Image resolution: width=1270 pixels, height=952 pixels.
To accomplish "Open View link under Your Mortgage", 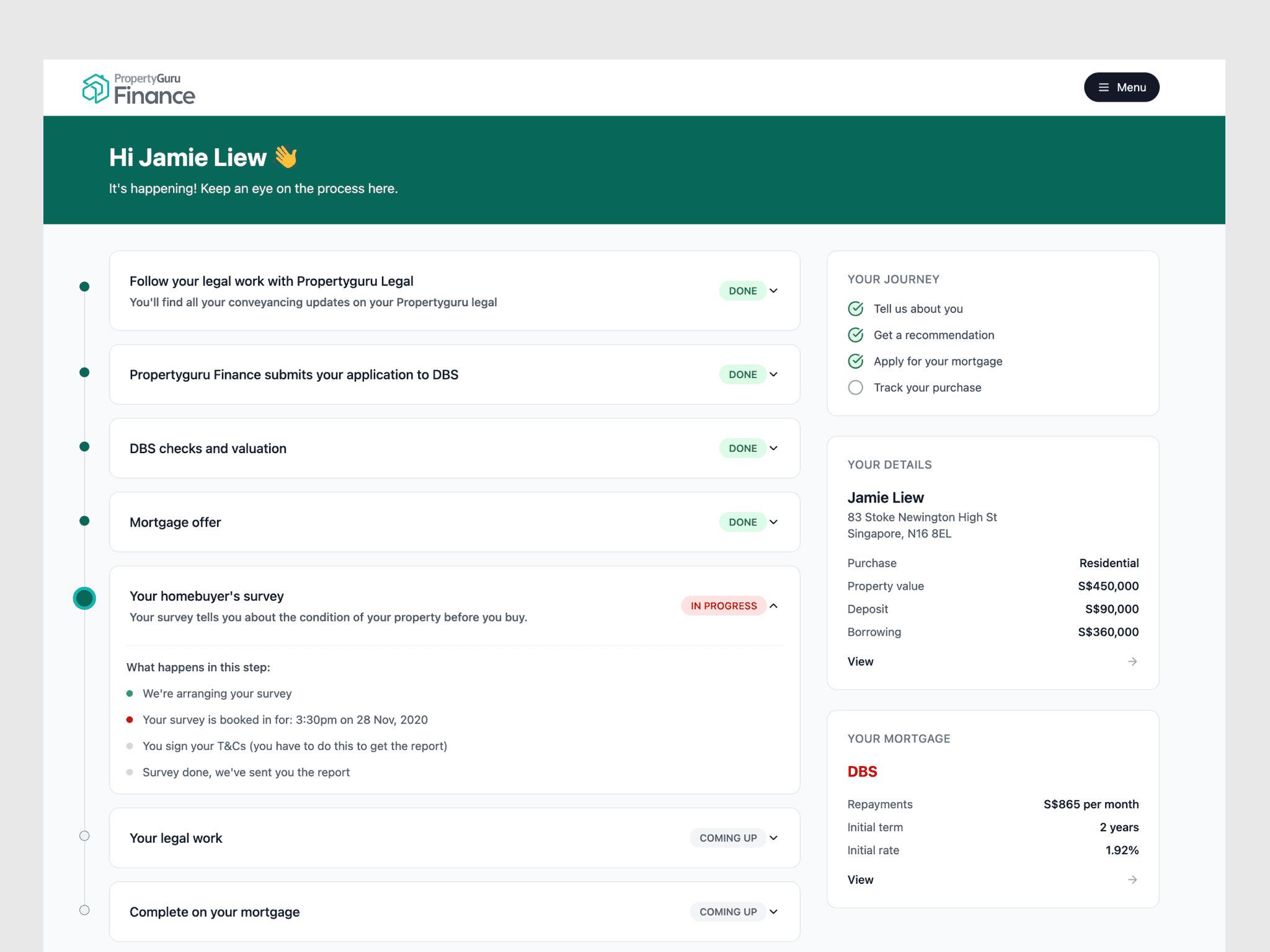I will pyautogui.click(x=861, y=879).
